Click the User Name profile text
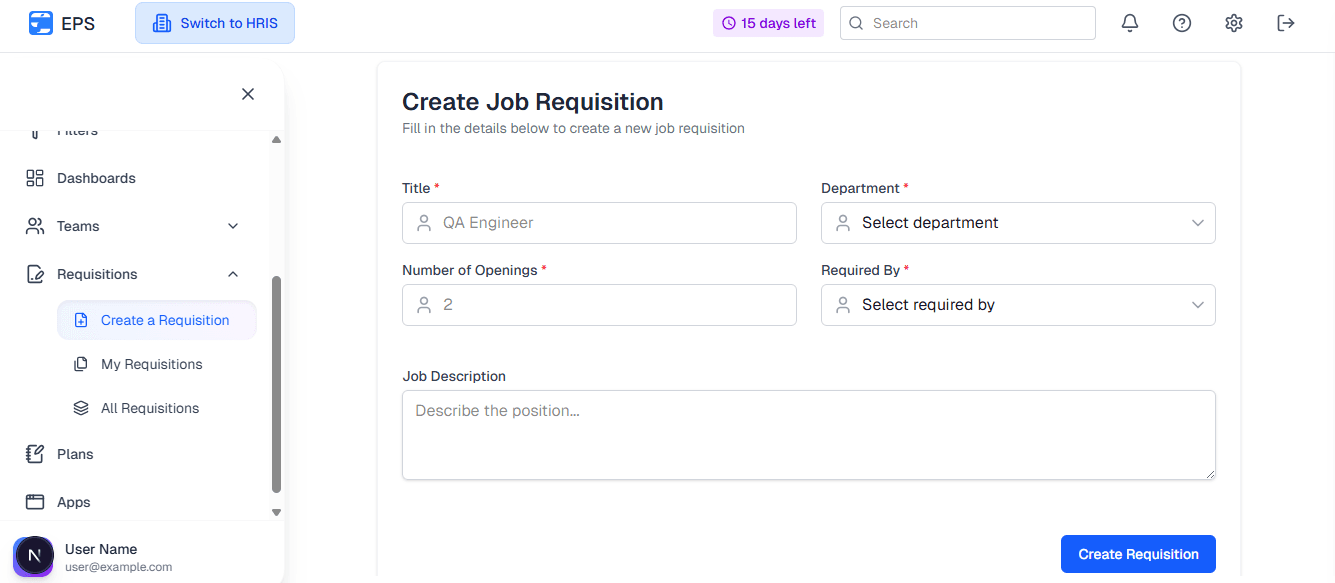1335x583 pixels. (x=101, y=549)
